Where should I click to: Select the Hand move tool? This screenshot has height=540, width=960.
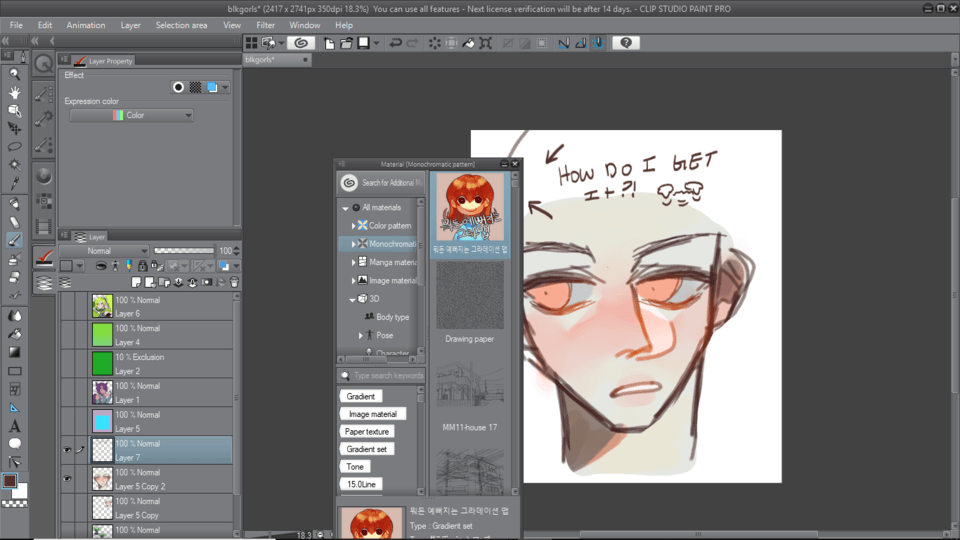[x=14, y=92]
